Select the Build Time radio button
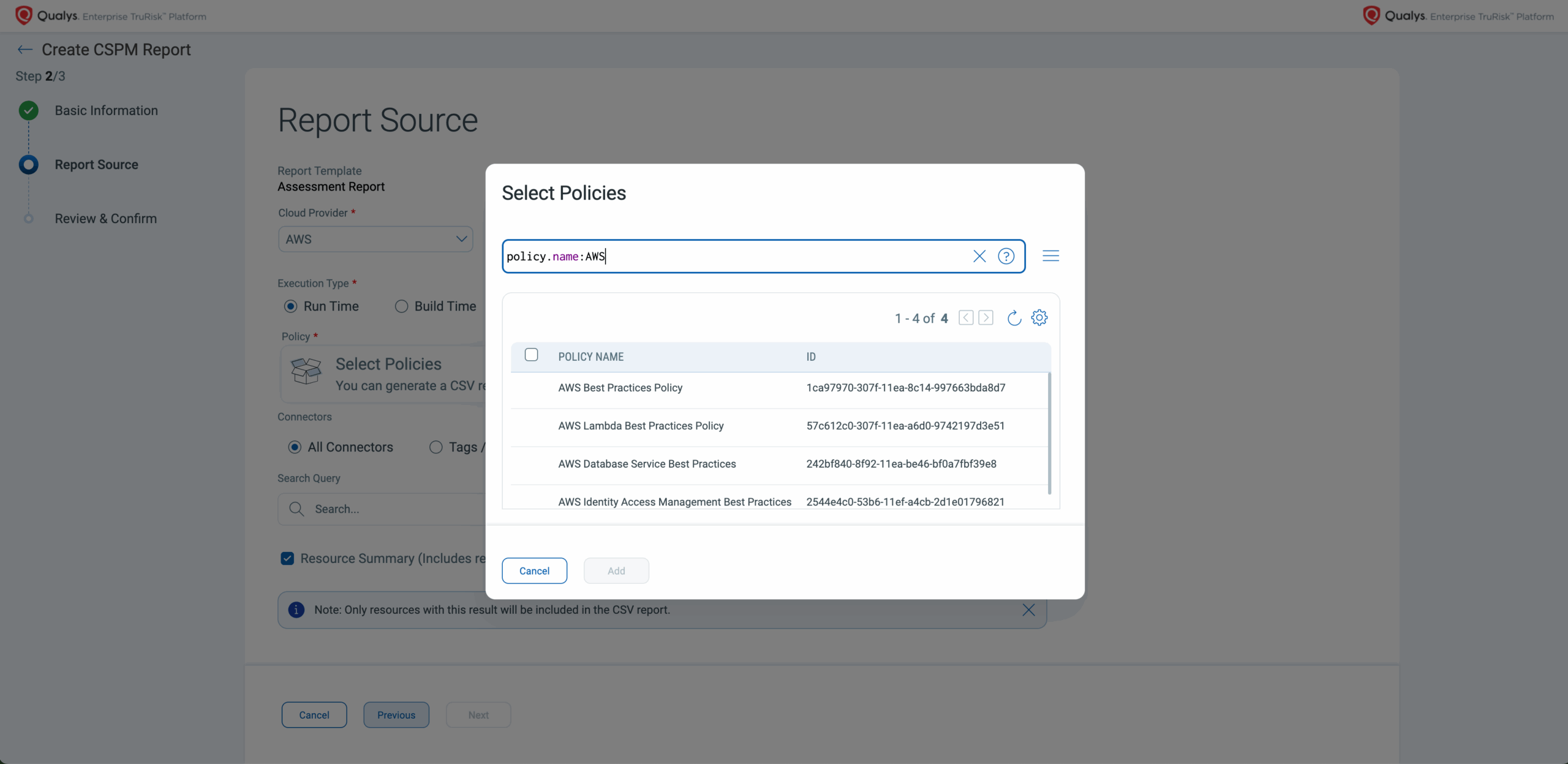This screenshot has width=1568, height=764. (401, 306)
